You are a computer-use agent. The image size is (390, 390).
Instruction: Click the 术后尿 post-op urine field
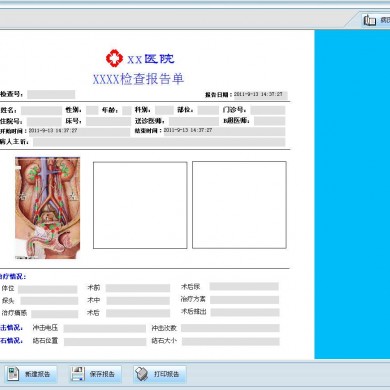244,286
